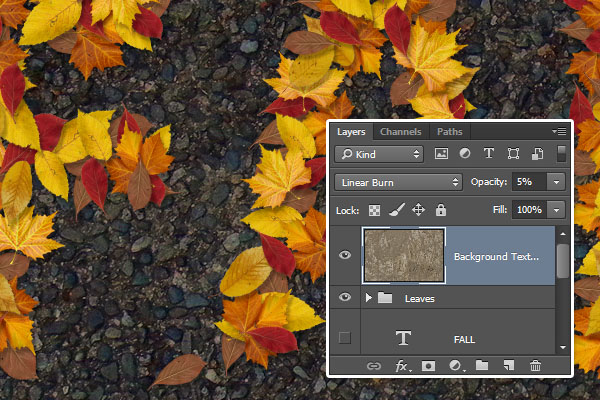Delete layer with the trash icon
The width and height of the screenshot is (600, 400).
pyautogui.click(x=535, y=366)
